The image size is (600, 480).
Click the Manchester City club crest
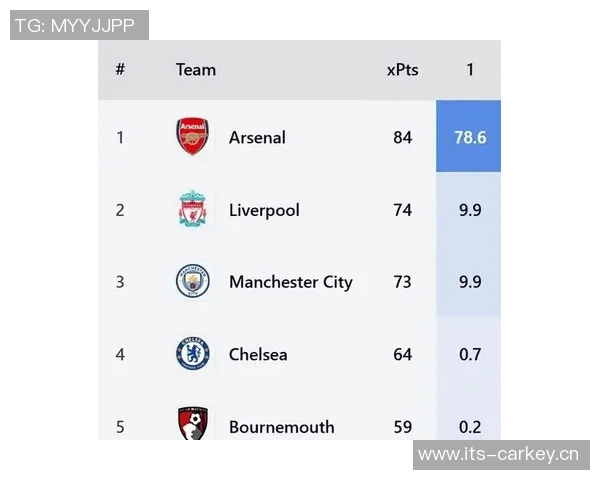(x=193, y=282)
